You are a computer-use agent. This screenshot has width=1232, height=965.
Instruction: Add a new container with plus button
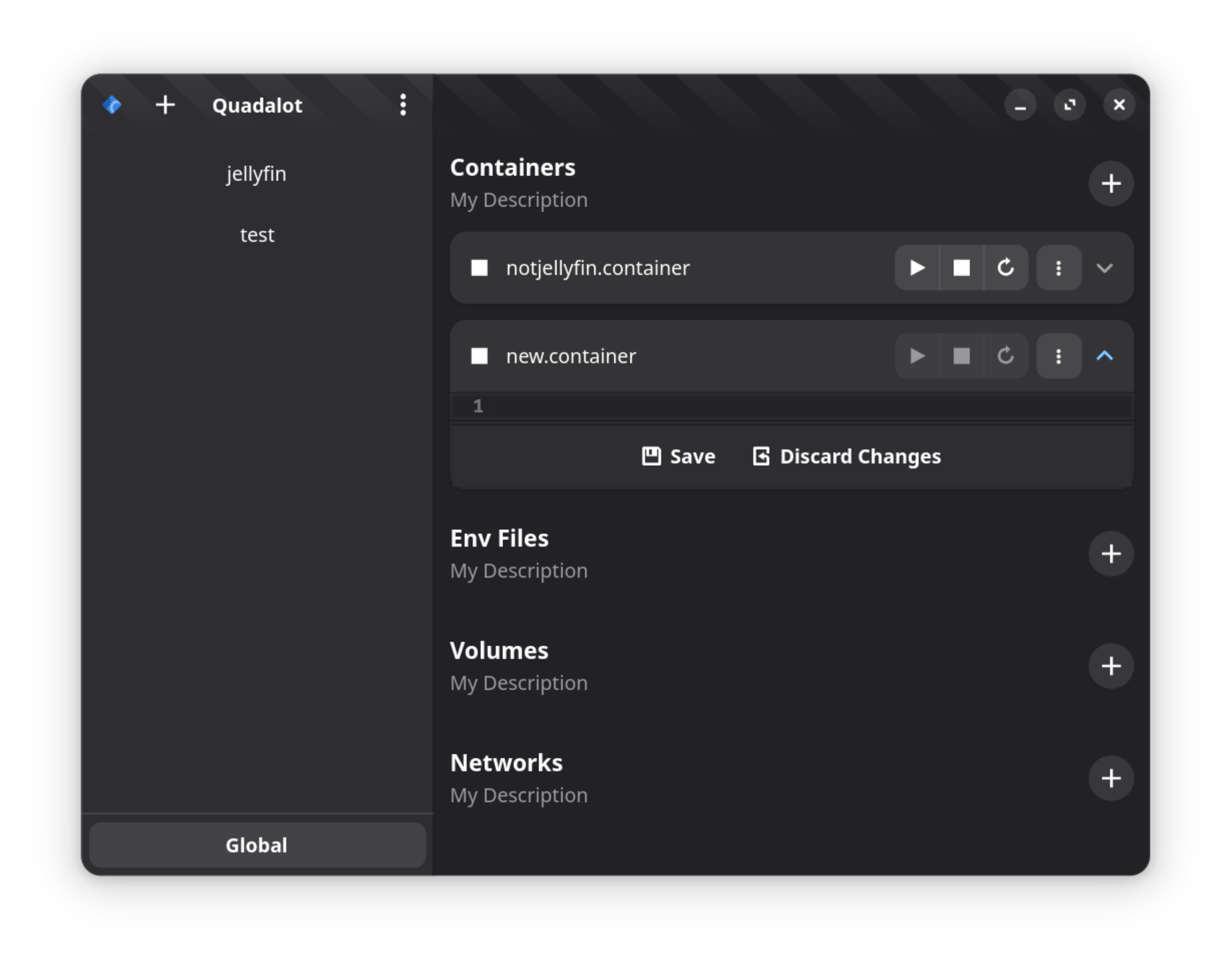point(1111,183)
